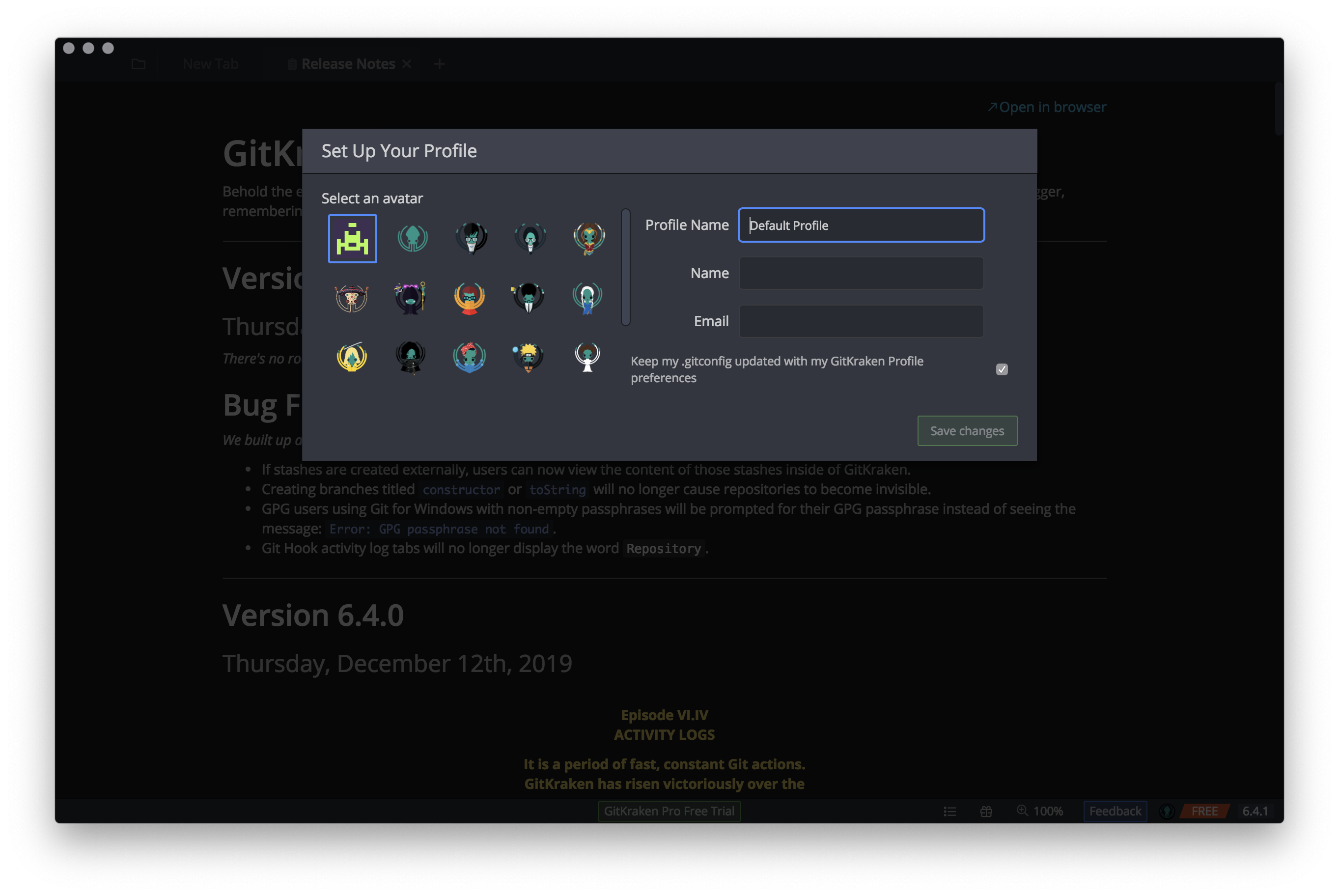The width and height of the screenshot is (1339, 896).
Task: Click into the Email field
Action: point(861,321)
